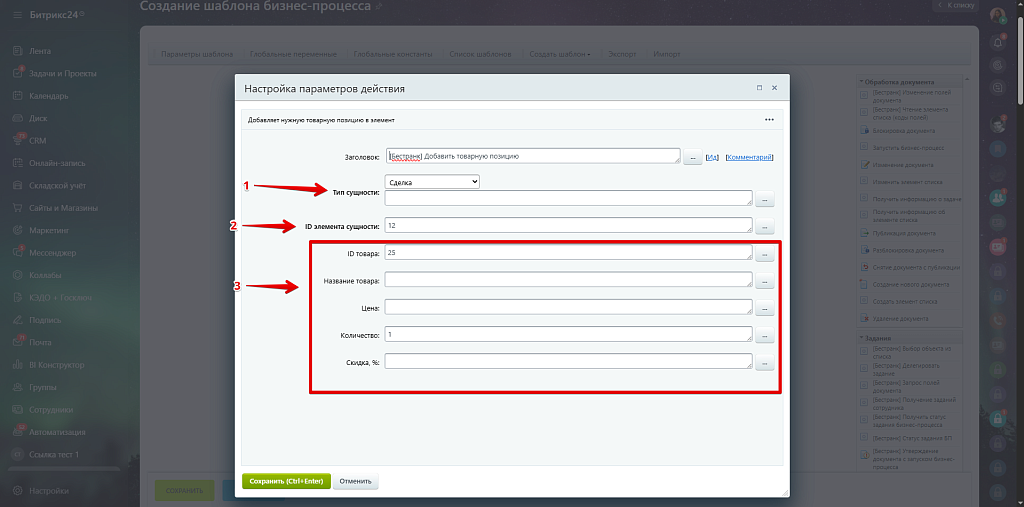Collapse the Обработка документа section
This screenshot has width=1024, height=507.
(x=862, y=82)
